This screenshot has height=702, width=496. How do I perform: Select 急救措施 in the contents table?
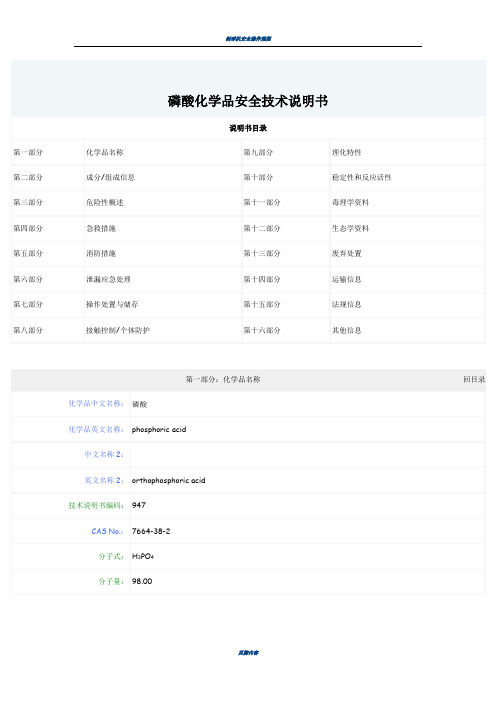coord(101,229)
